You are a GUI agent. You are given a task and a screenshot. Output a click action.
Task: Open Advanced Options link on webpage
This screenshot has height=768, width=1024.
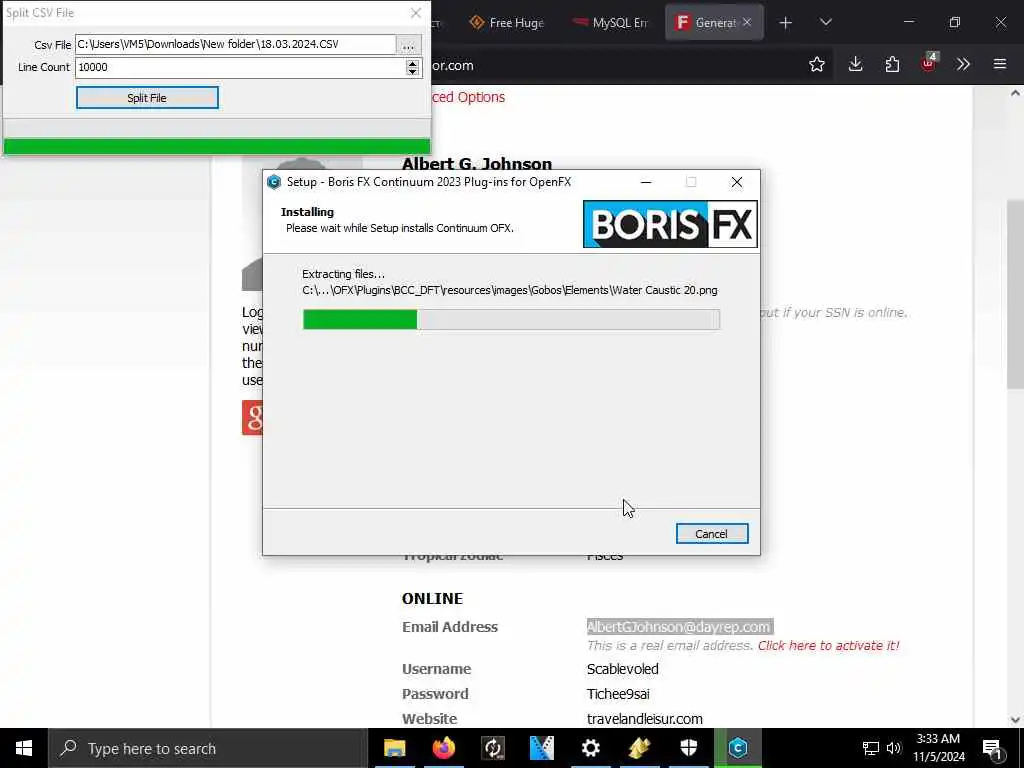468,97
